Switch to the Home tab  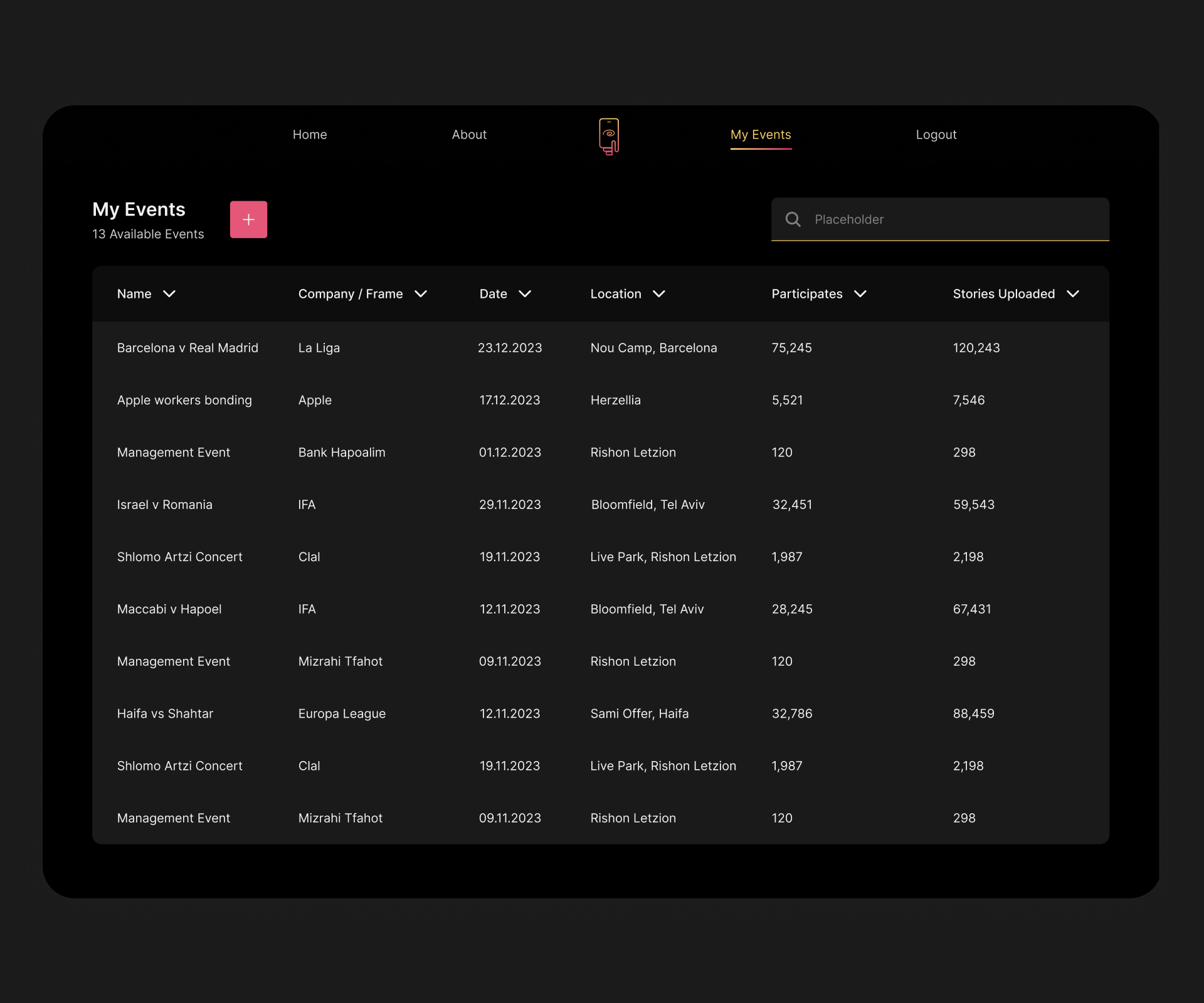(x=310, y=134)
